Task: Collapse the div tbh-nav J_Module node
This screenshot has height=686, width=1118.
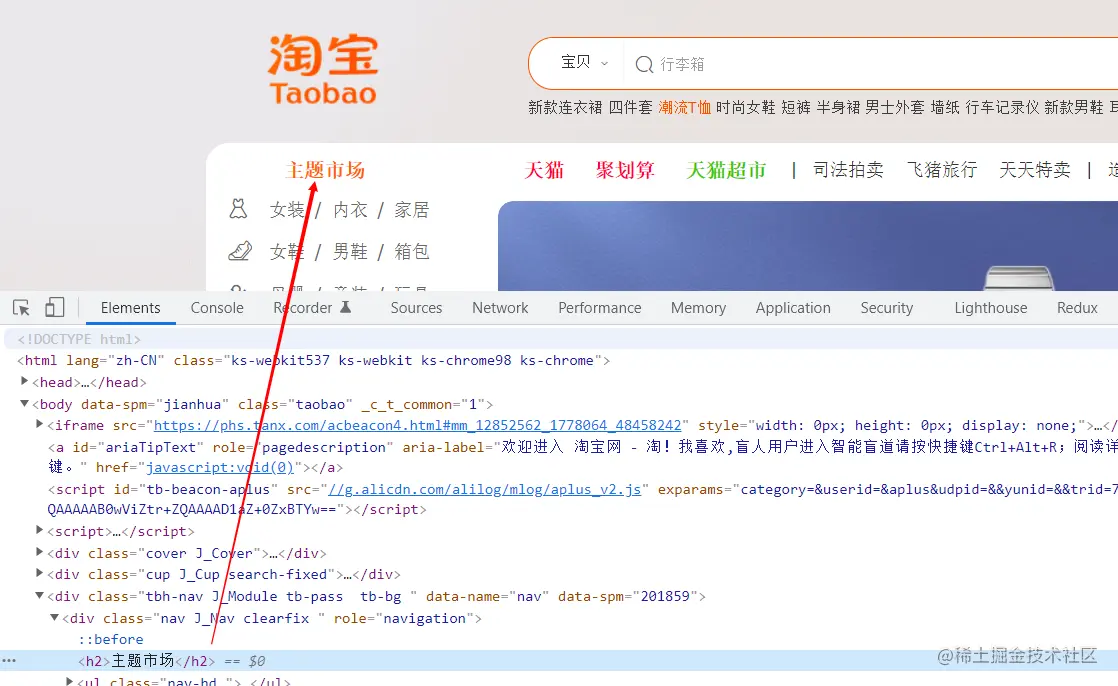Action: click(x=39, y=595)
